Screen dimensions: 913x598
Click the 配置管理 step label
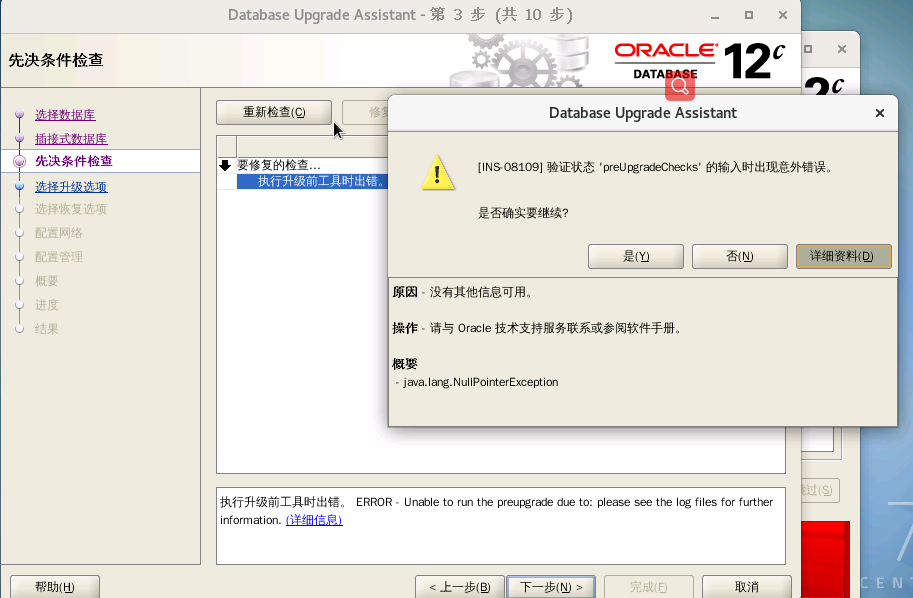click(59, 257)
